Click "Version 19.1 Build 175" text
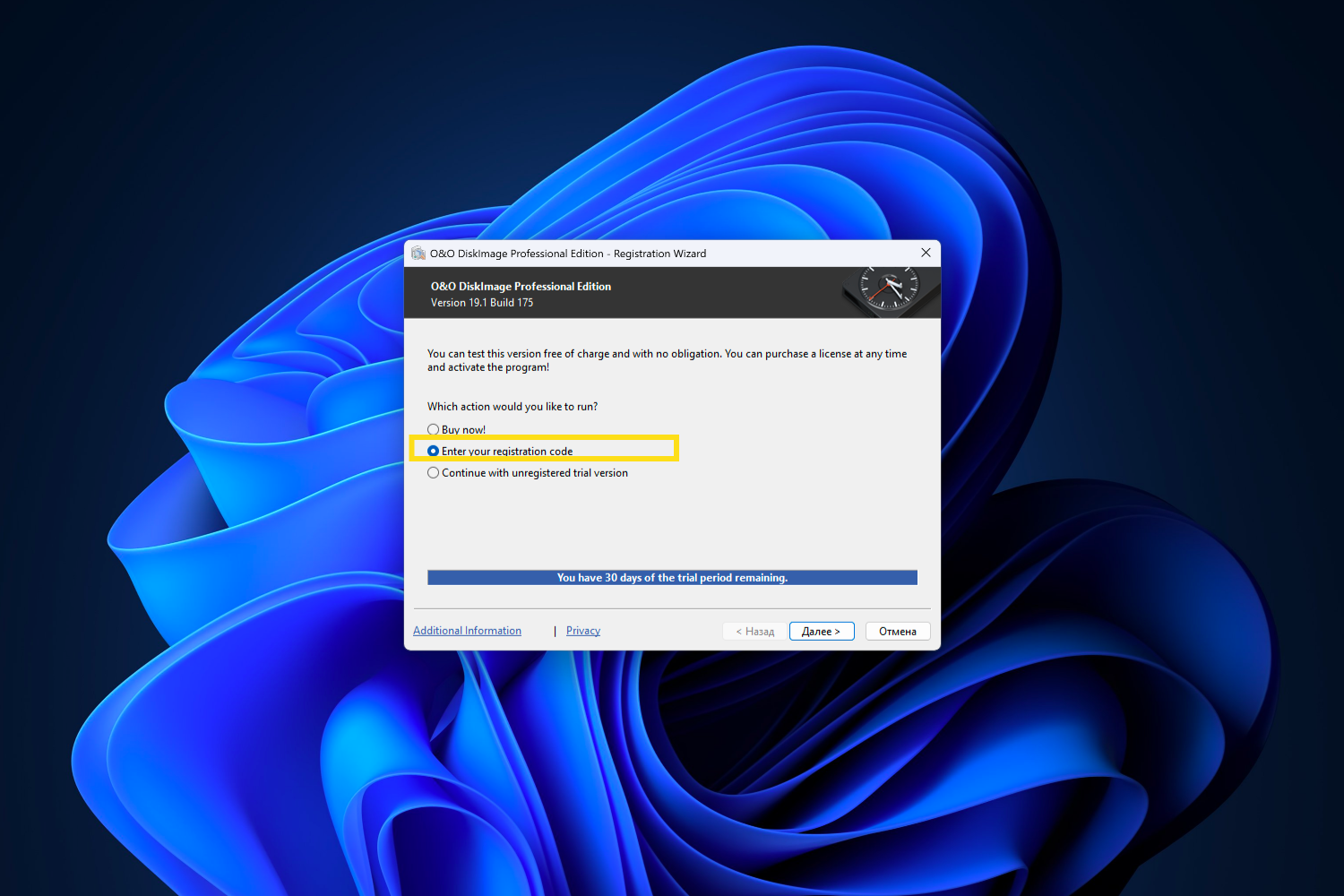The height and width of the screenshot is (896, 1344). 482,303
